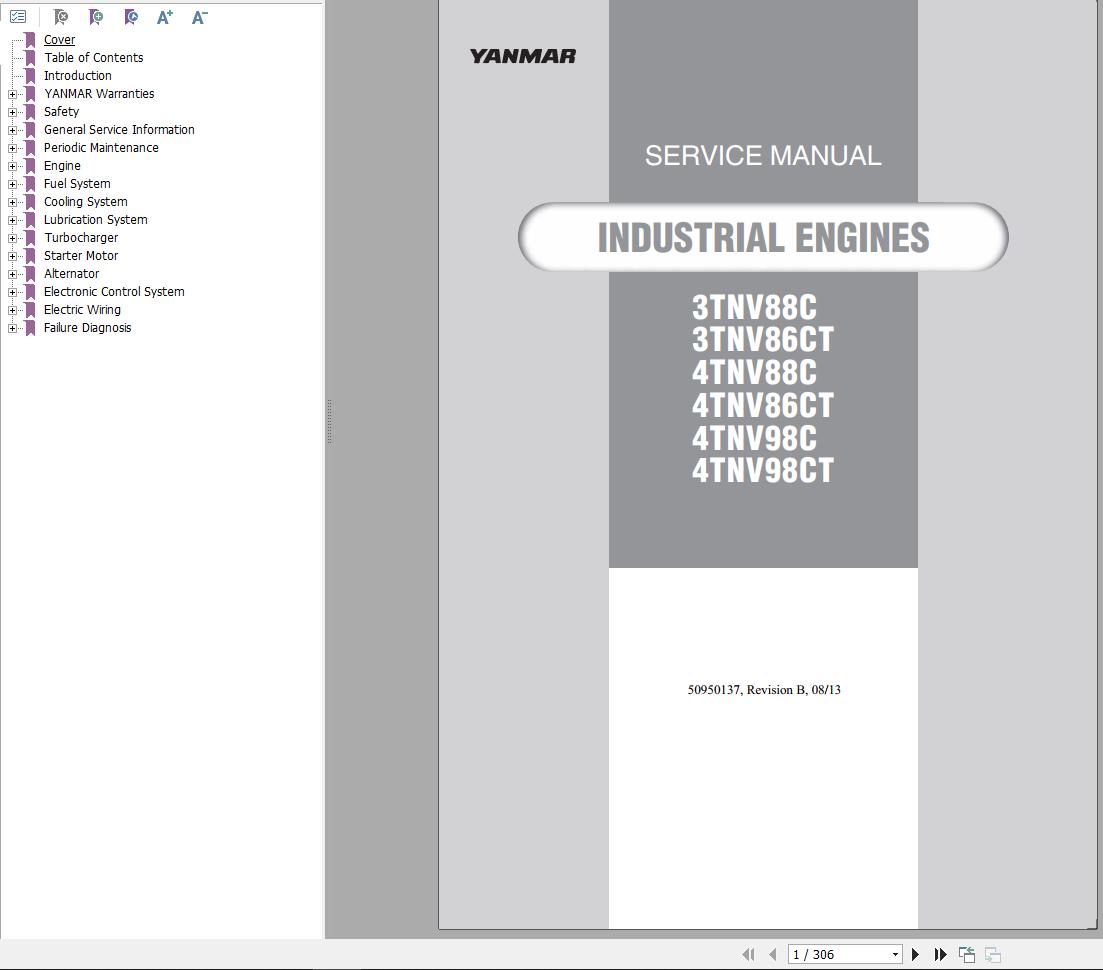Viewport: 1103px width, 970px height.
Task: Select the Starter Motor bookmark
Action: point(81,256)
